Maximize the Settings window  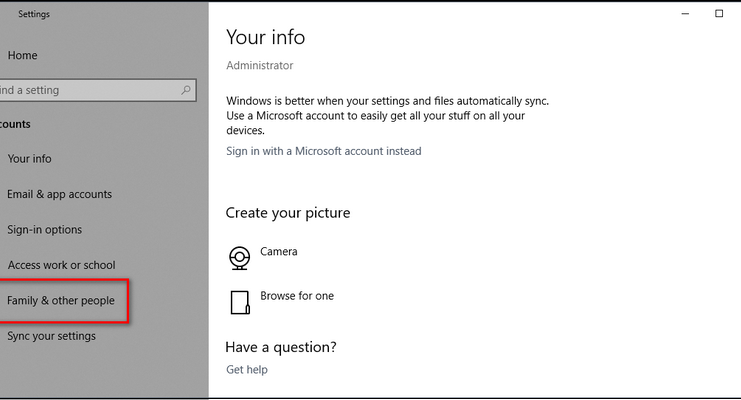(x=719, y=14)
